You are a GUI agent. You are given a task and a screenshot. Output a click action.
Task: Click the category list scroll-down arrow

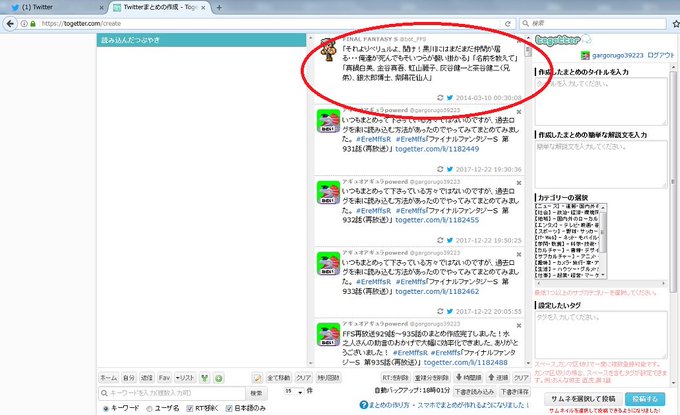(603, 275)
